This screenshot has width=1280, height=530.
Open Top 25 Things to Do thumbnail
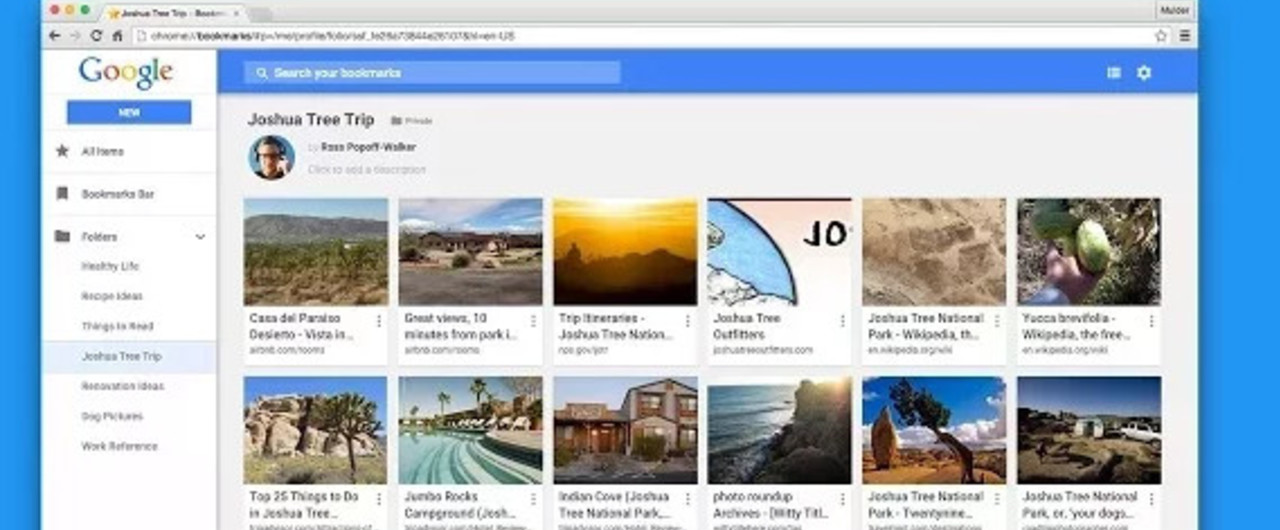pyautogui.click(x=315, y=430)
